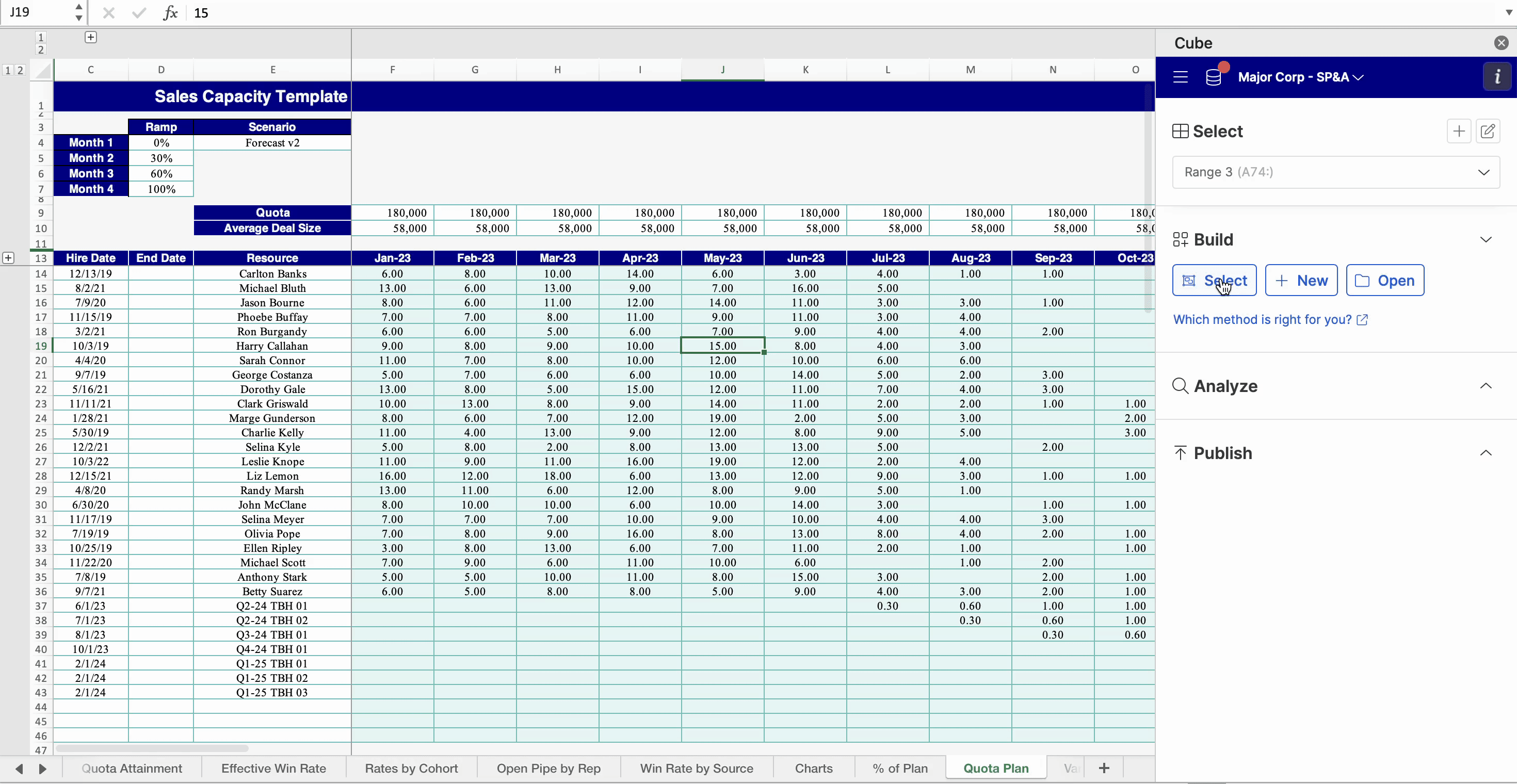This screenshot has height=784, width=1517.
Task: Switch to the Effective Win Rate tab
Action: coord(273,768)
